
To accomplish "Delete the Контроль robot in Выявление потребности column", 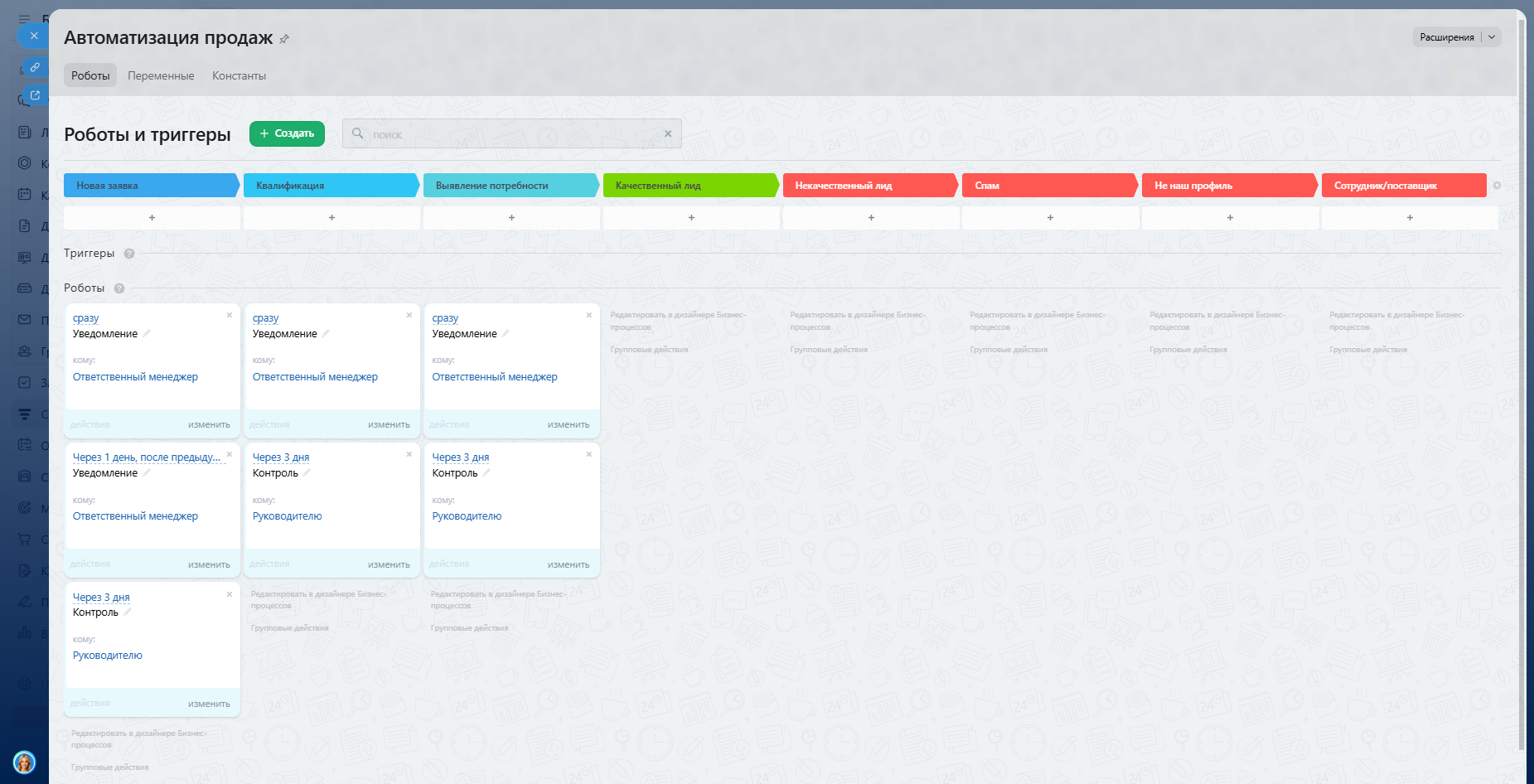I will click(x=589, y=454).
